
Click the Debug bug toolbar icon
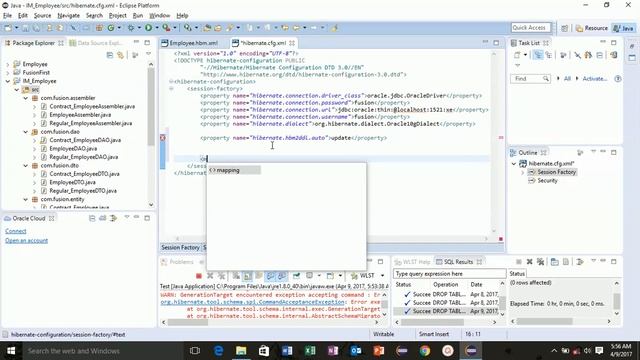pos(131,28)
